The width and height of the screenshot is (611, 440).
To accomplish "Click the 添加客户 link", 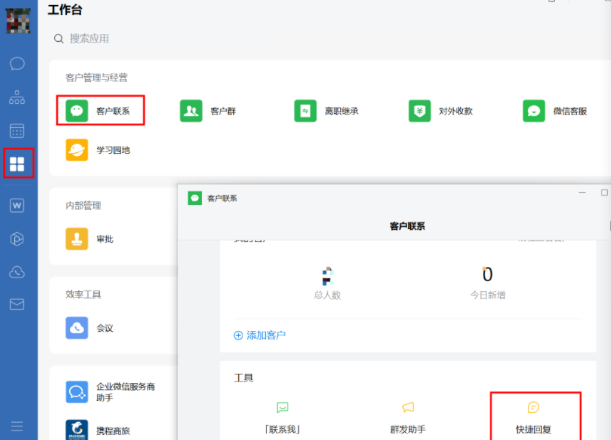I will coord(260,335).
